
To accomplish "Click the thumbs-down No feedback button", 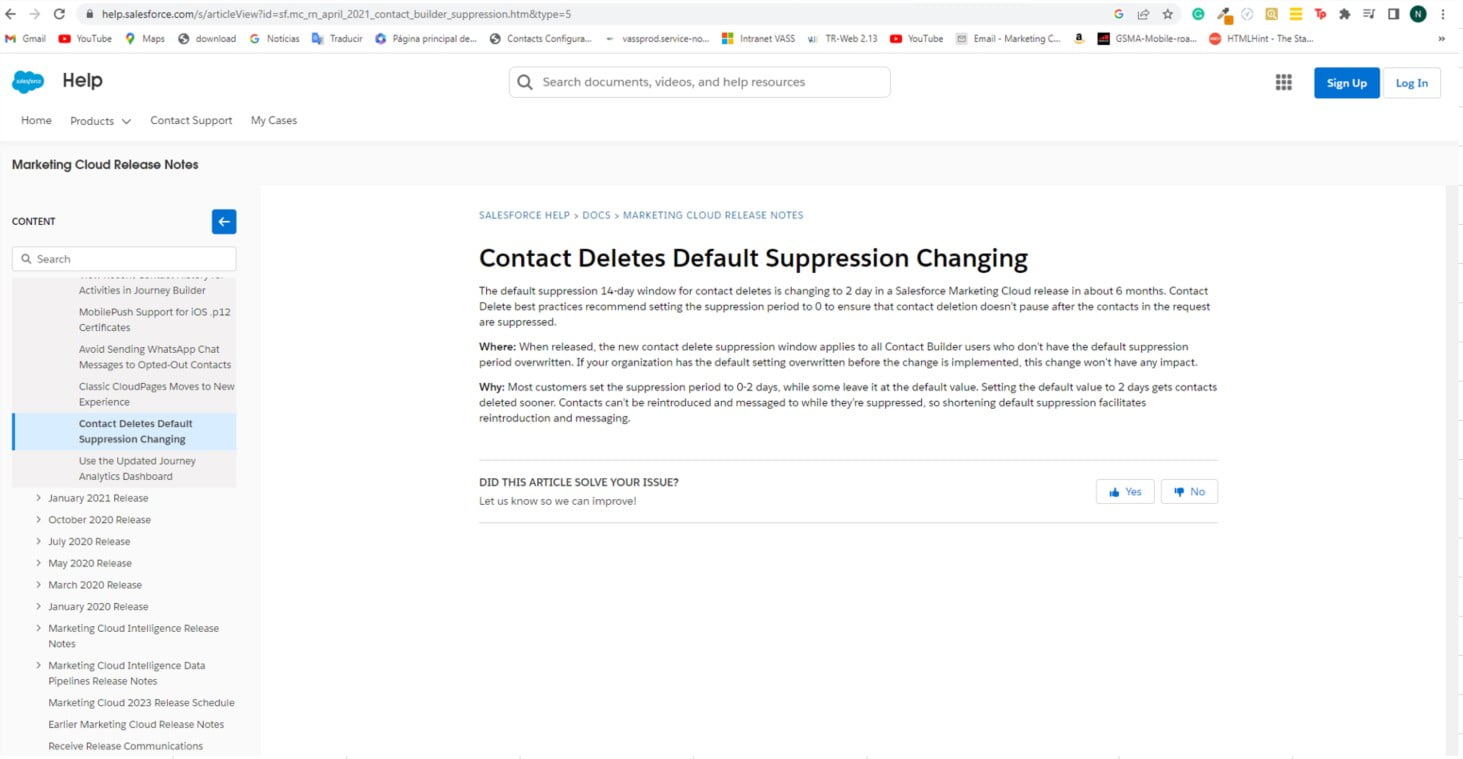I will [x=1189, y=492].
